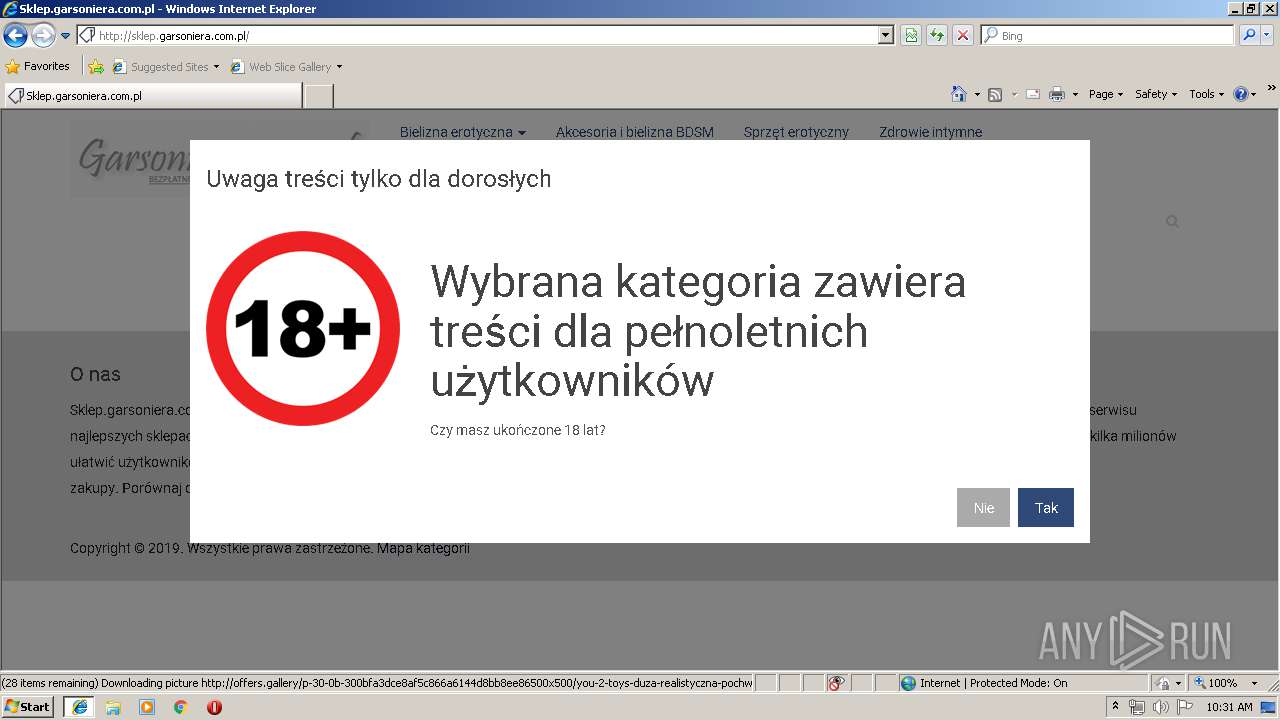This screenshot has height=720, width=1280.
Task: Open the Page menu
Action: point(1106,94)
